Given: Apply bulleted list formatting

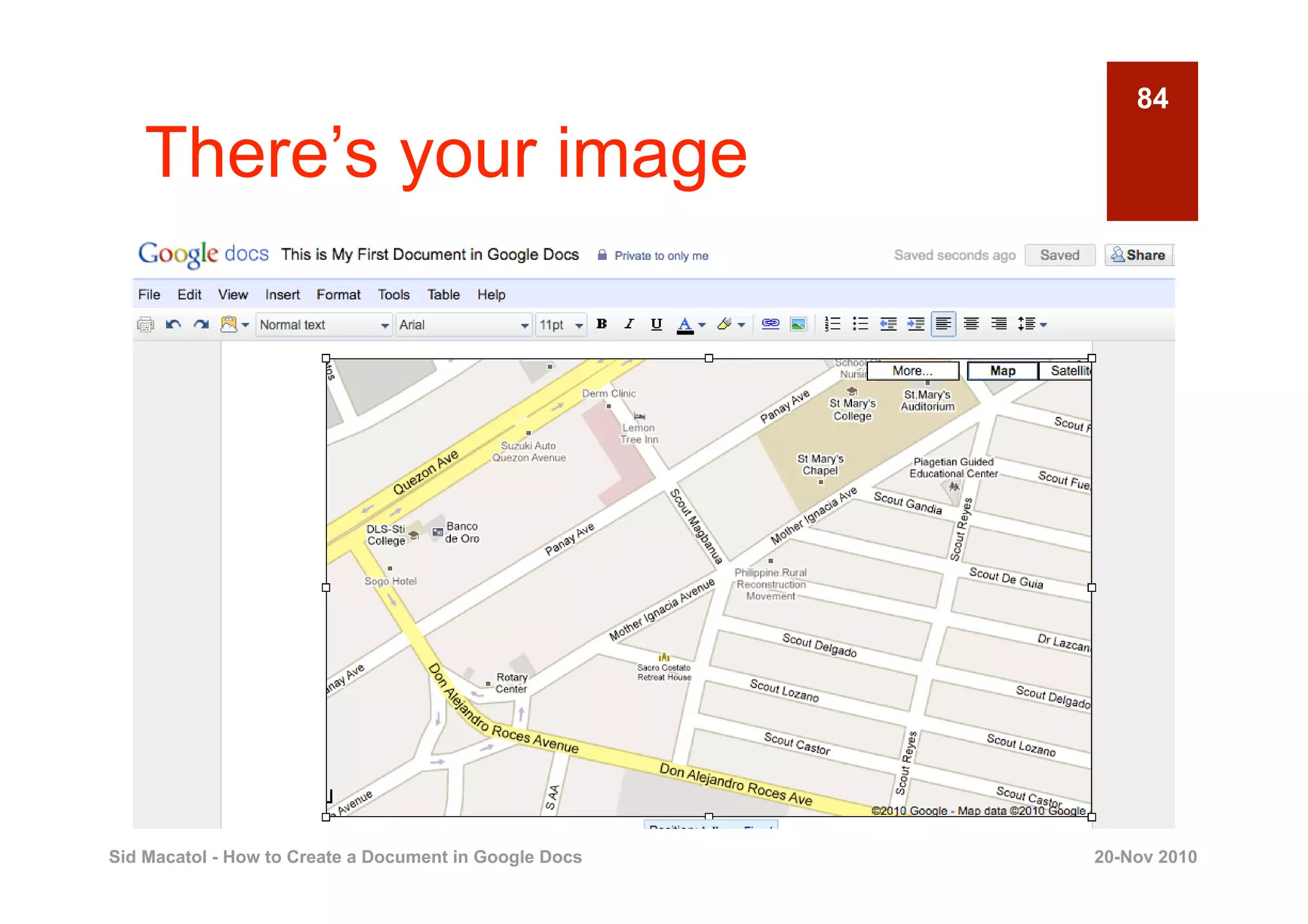Looking at the screenshot, I should point(860,324).
